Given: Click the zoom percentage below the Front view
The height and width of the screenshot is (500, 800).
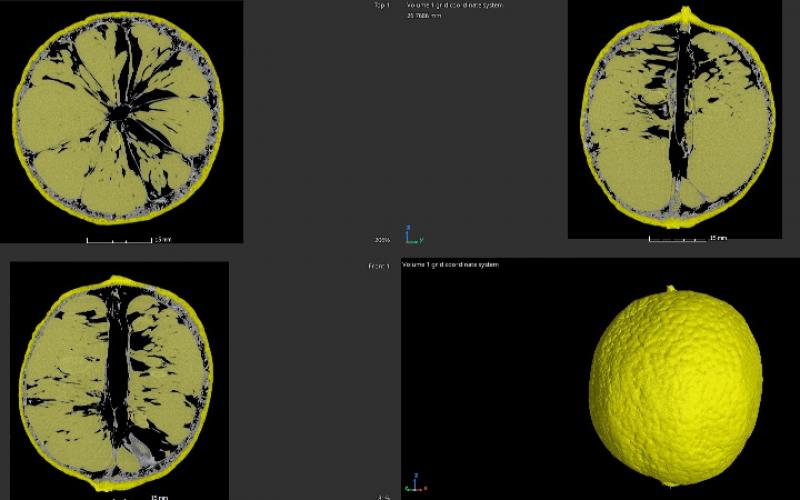Looking at the screenshot, I should (383, 497).
